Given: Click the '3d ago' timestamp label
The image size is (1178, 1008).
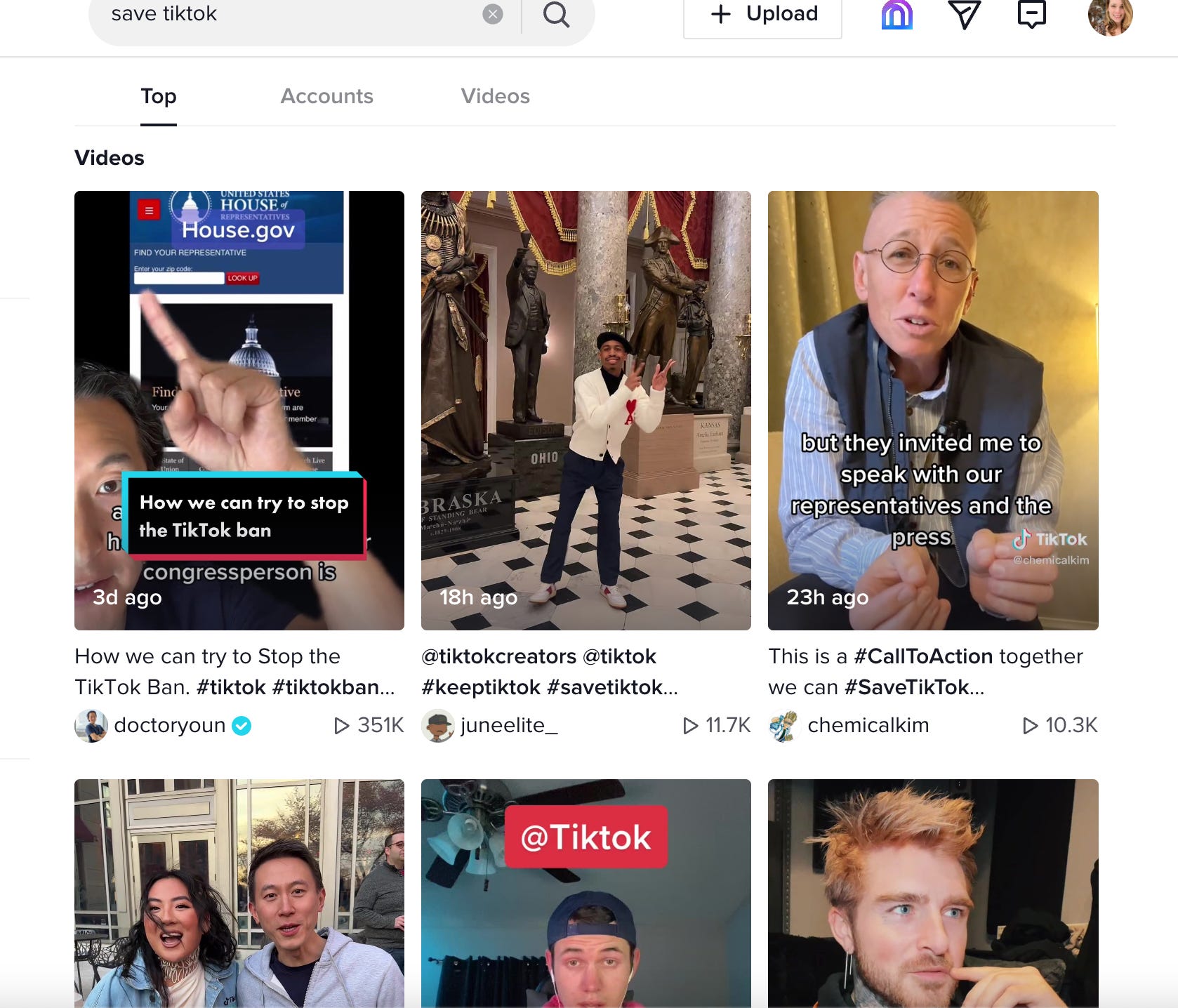Looking at the screenshot, I should pos(127,597).
